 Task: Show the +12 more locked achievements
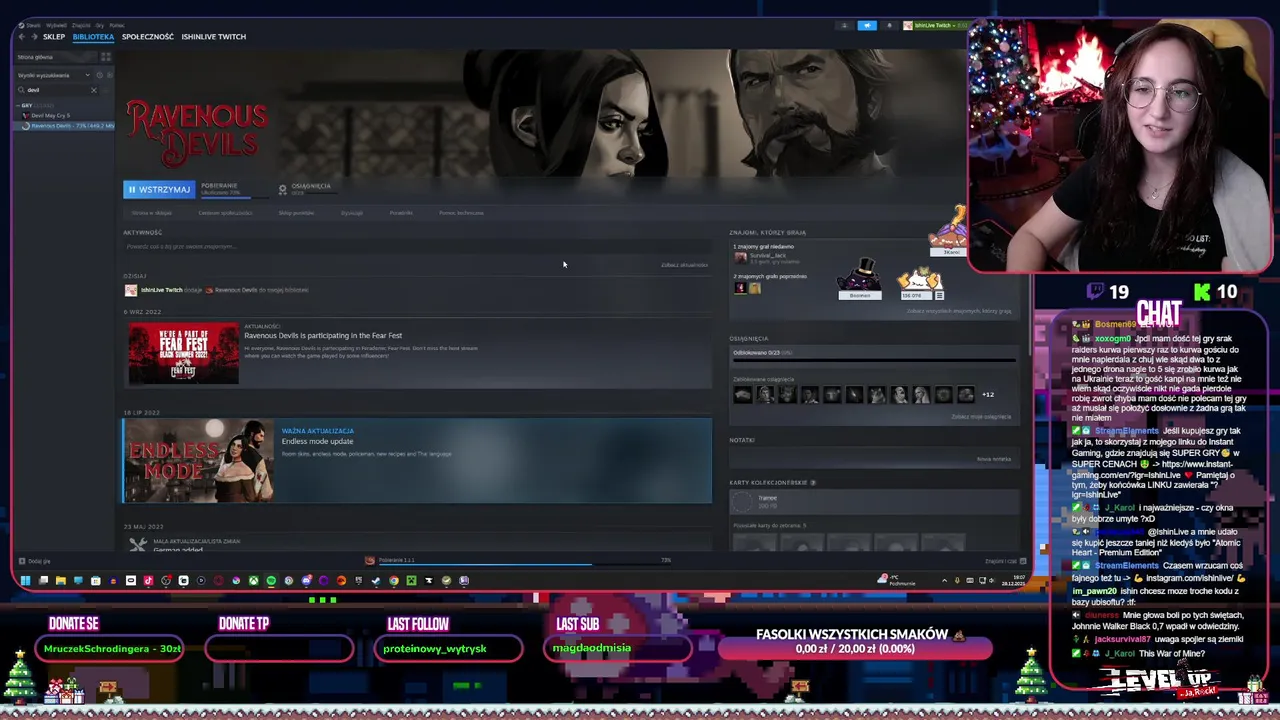988,395
